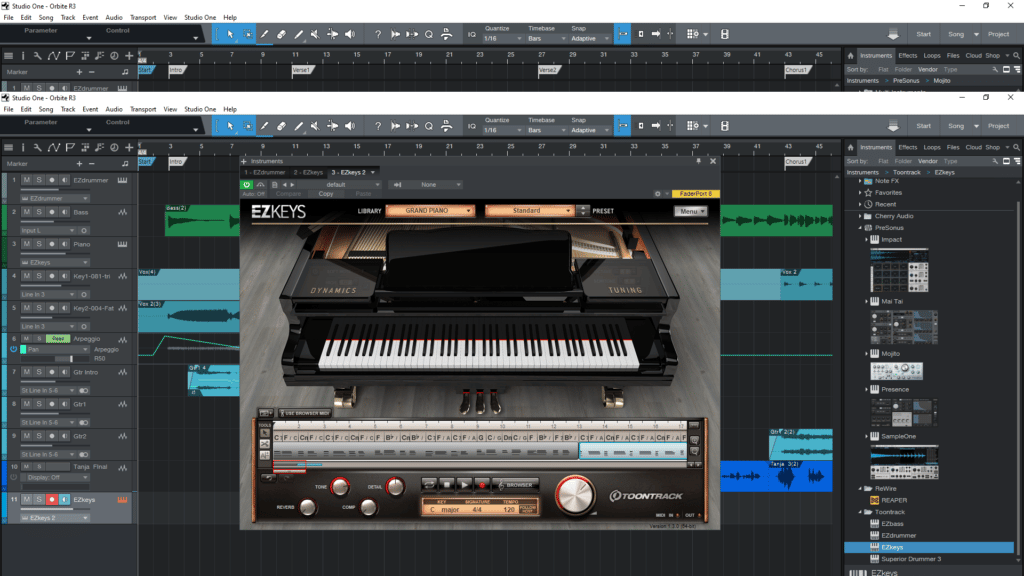This screenshot has height=576, width=1024.
Task: Open the Quantize 1/16 dropdown in front window
Action: tap(503, 130)
